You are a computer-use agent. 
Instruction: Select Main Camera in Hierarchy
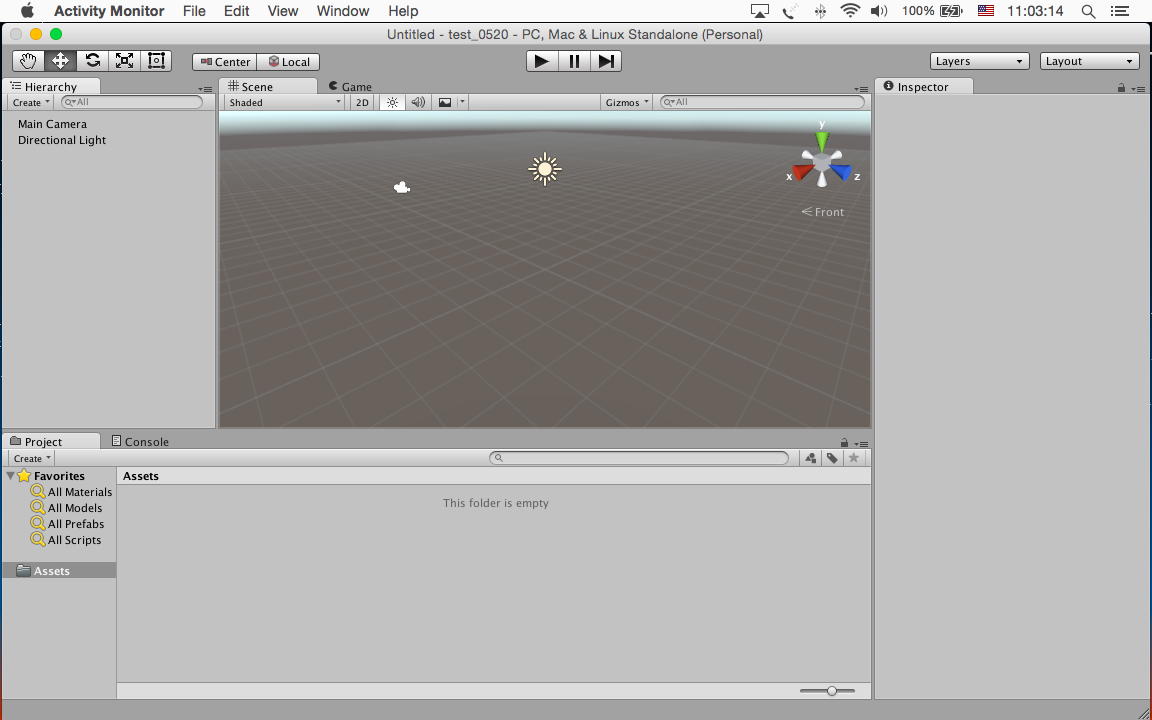[x=52, y=124]
